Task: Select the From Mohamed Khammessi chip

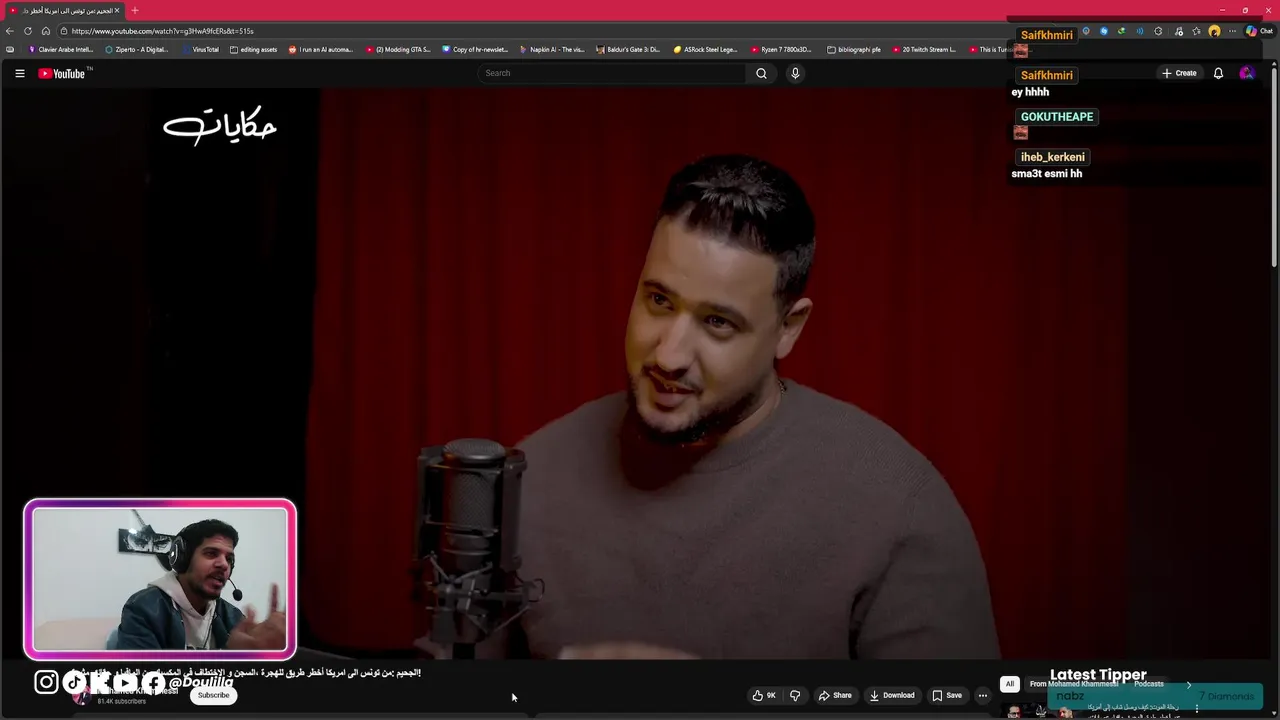Action: click(x=1074, y=684)
